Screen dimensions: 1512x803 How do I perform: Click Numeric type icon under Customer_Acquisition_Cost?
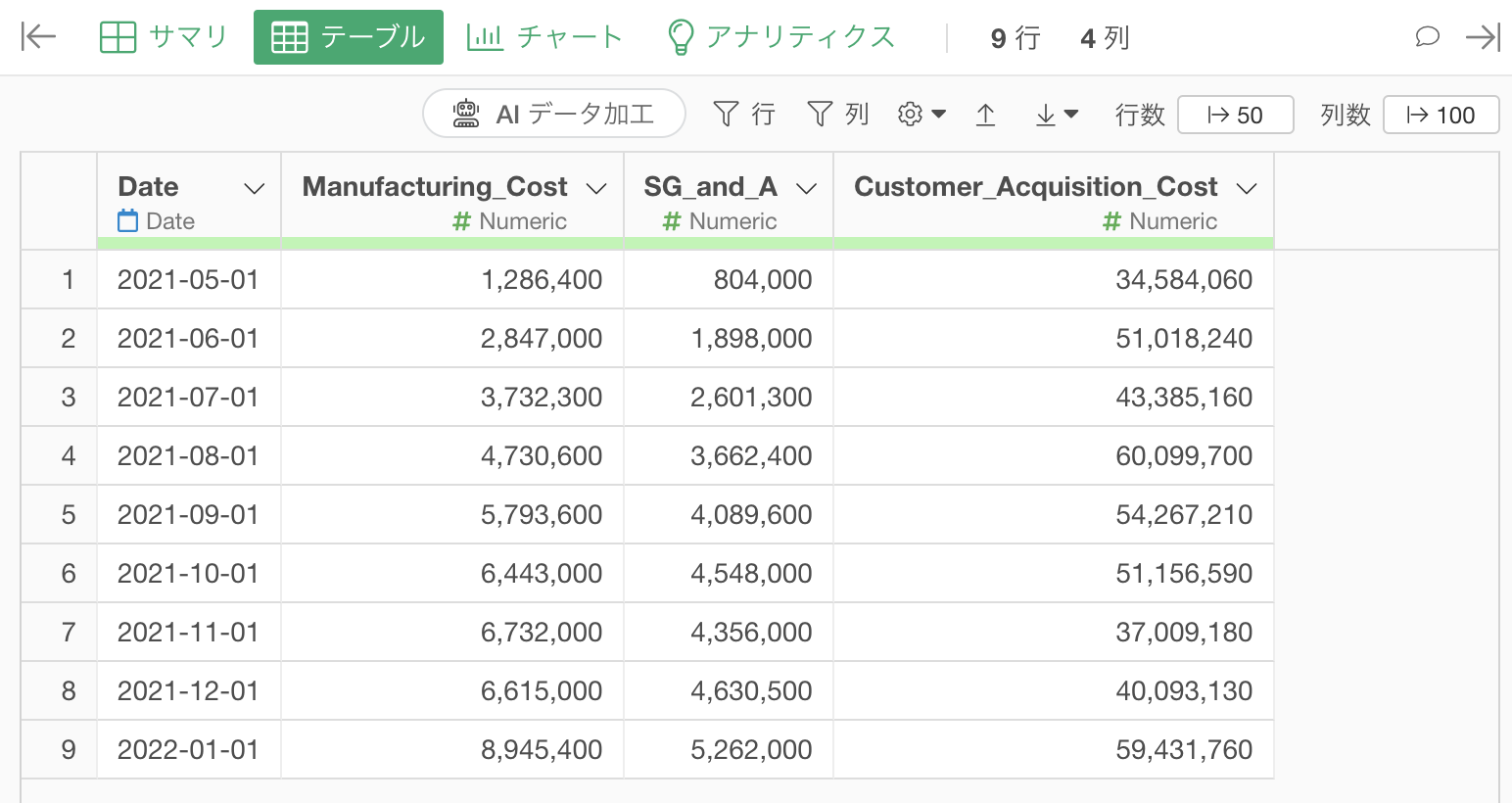coord(1111,222)
